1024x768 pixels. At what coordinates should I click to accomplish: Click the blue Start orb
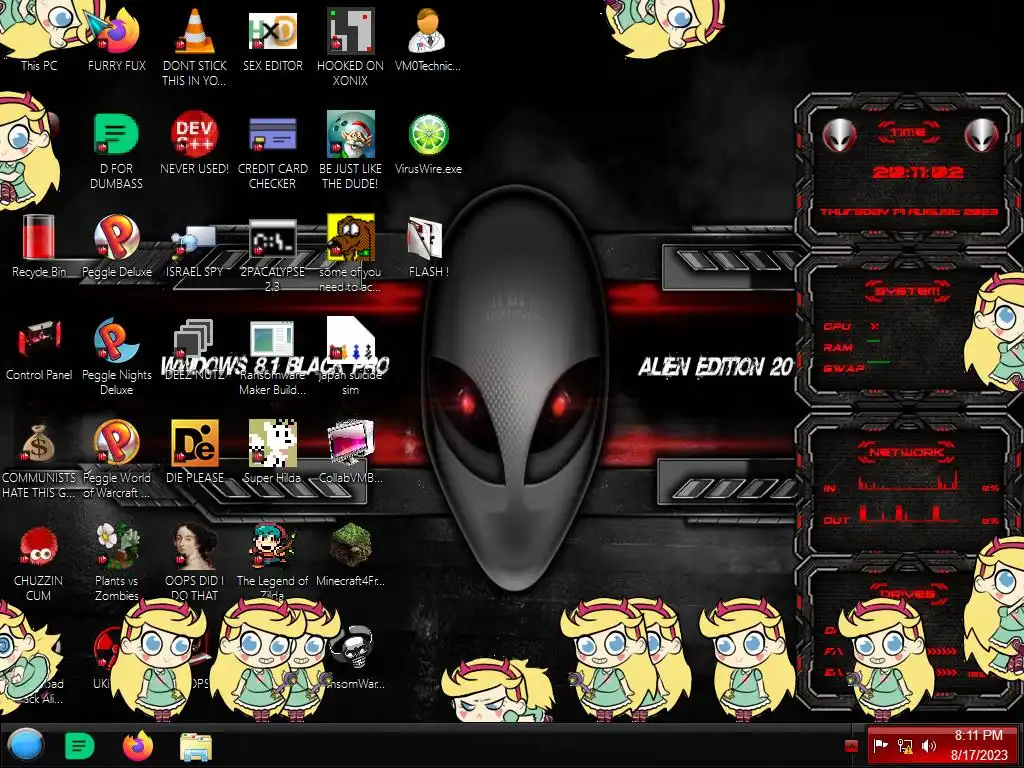tap(25, 745)
